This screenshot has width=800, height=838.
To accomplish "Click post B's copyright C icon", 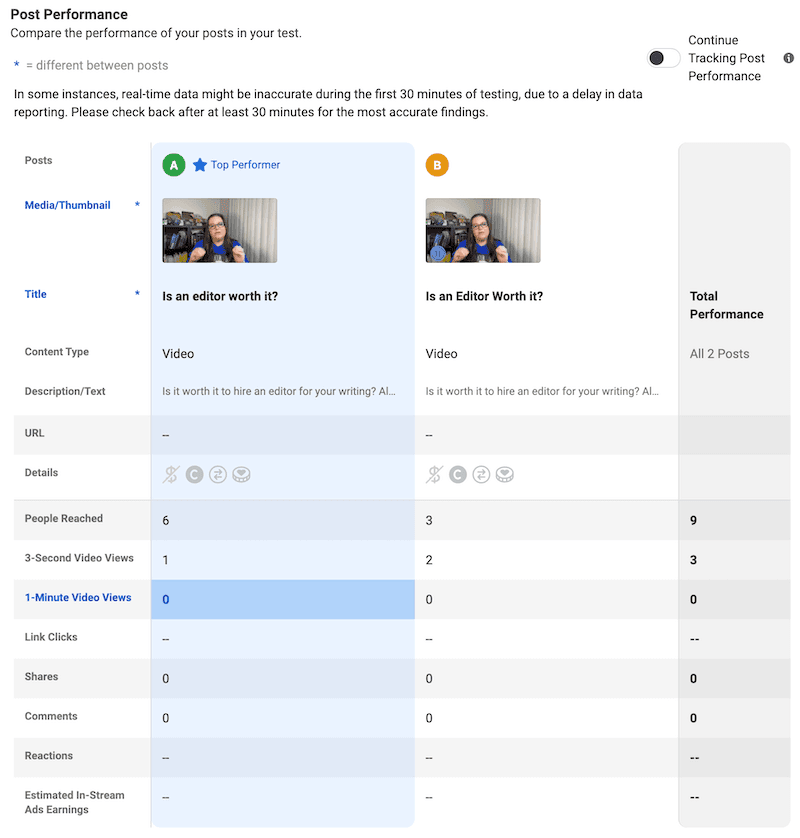I will pyautogui.click(x=458, y=475).
